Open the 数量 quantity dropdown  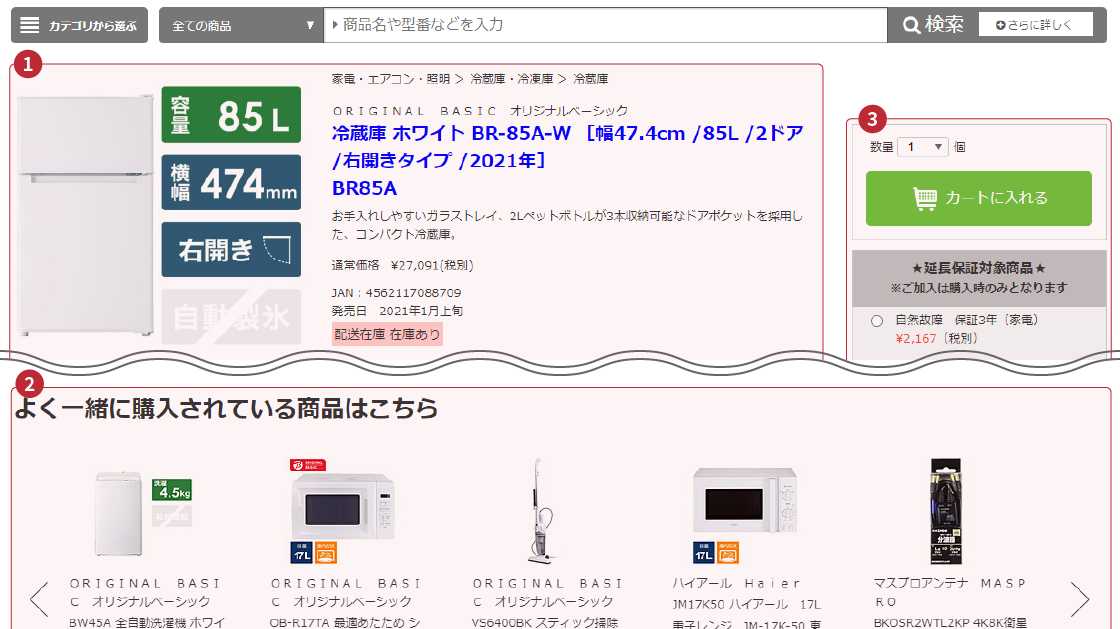click(x=922, y=147)
